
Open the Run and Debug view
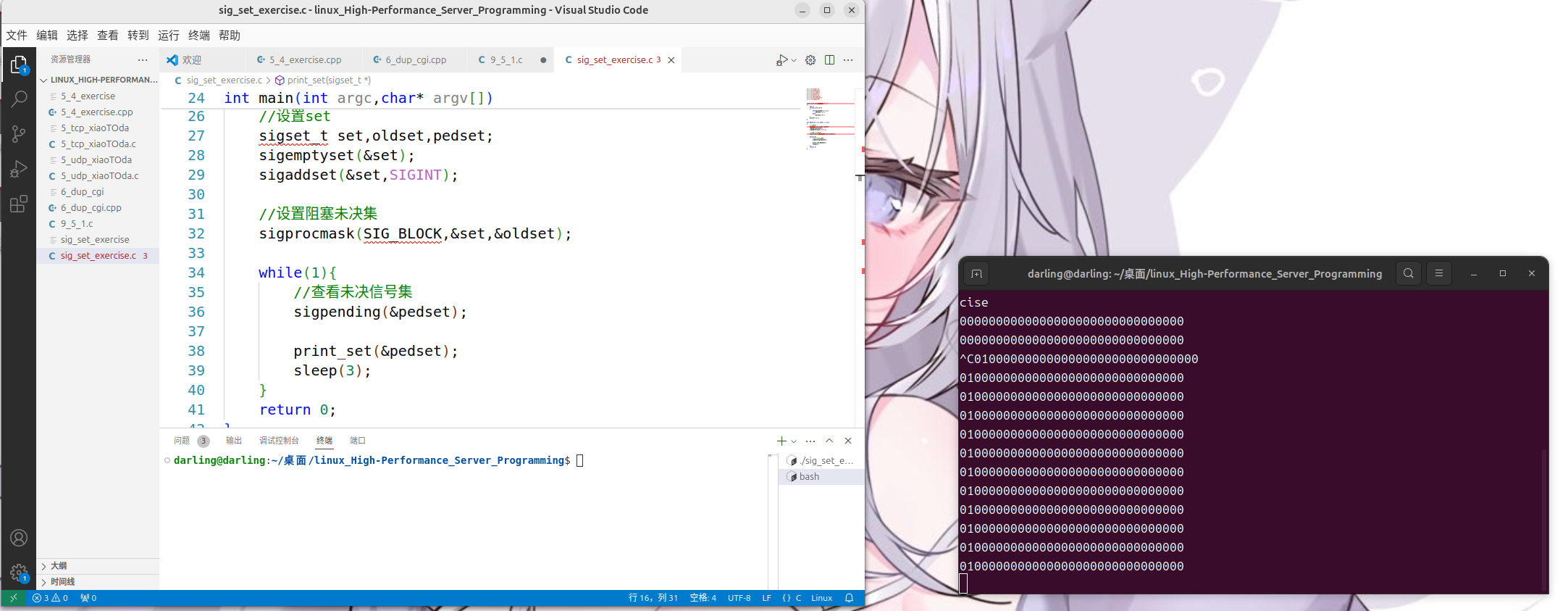pyautogui.click(x=19, y=169)
